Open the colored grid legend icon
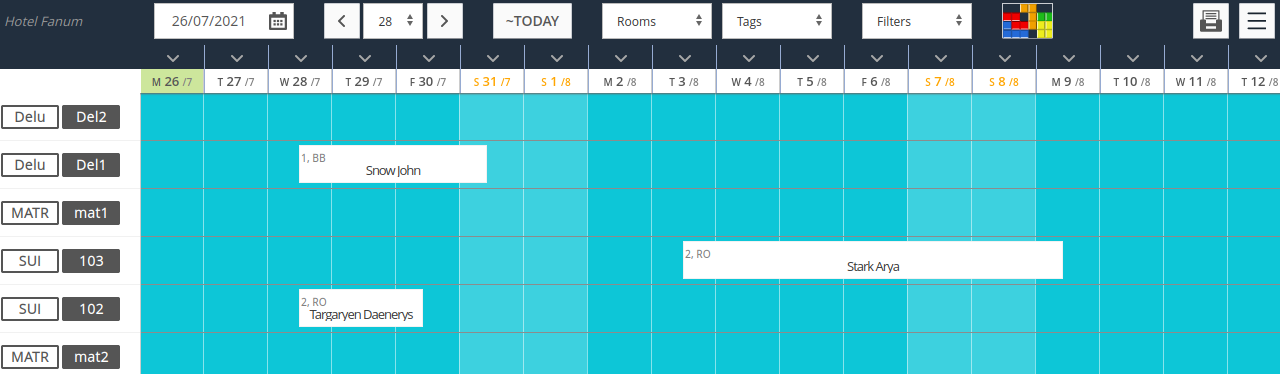The height and width of the screenshot is (374, 1280). (1027, 20)
